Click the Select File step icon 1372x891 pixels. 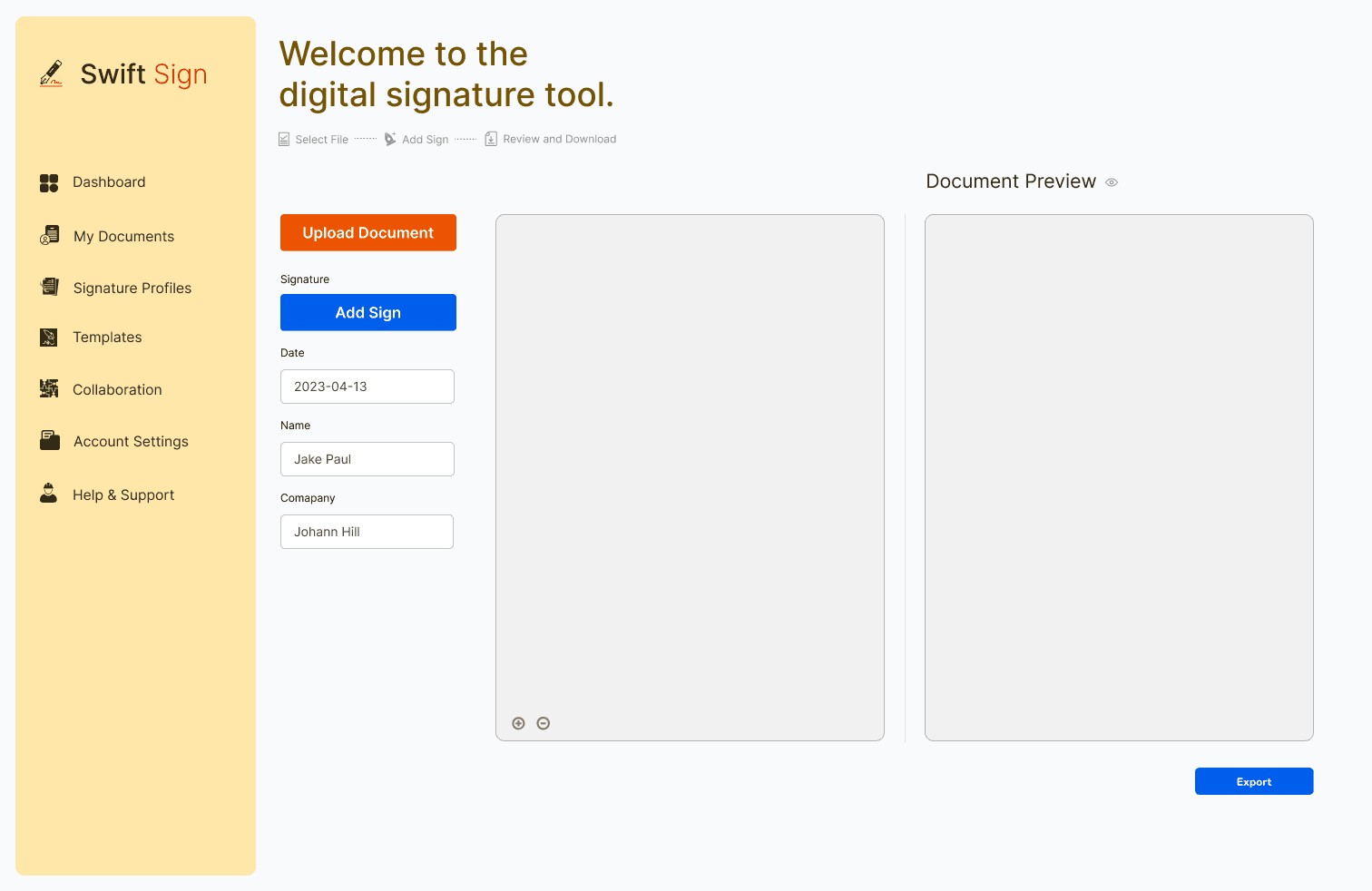click(x=284, y=138)
